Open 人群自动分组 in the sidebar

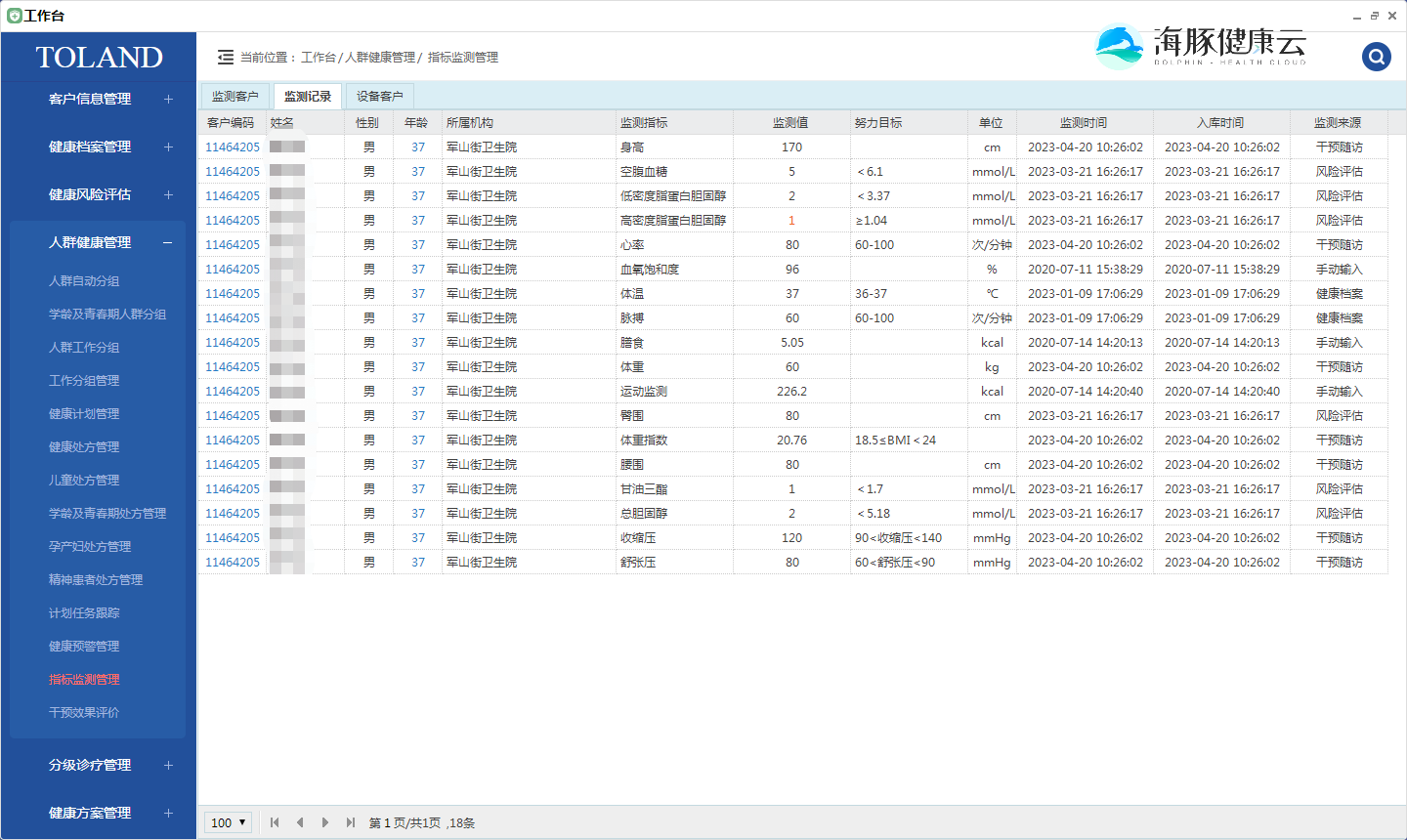coord(84,280)
